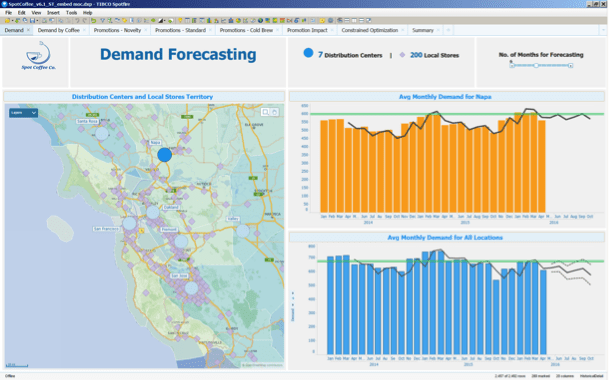Click 'Avg Monthly Demand for All Locations' title
The height and width of the screenshot is (381, 609).
pos(445,237)
